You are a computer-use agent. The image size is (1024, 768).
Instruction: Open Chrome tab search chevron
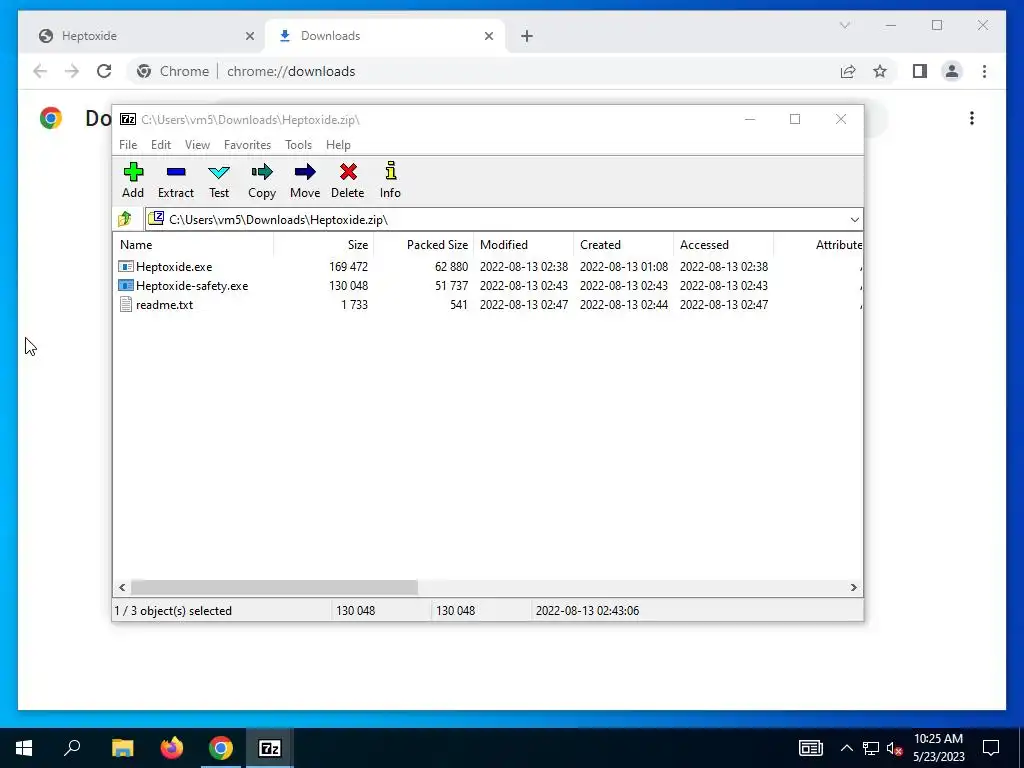point(844,25)
